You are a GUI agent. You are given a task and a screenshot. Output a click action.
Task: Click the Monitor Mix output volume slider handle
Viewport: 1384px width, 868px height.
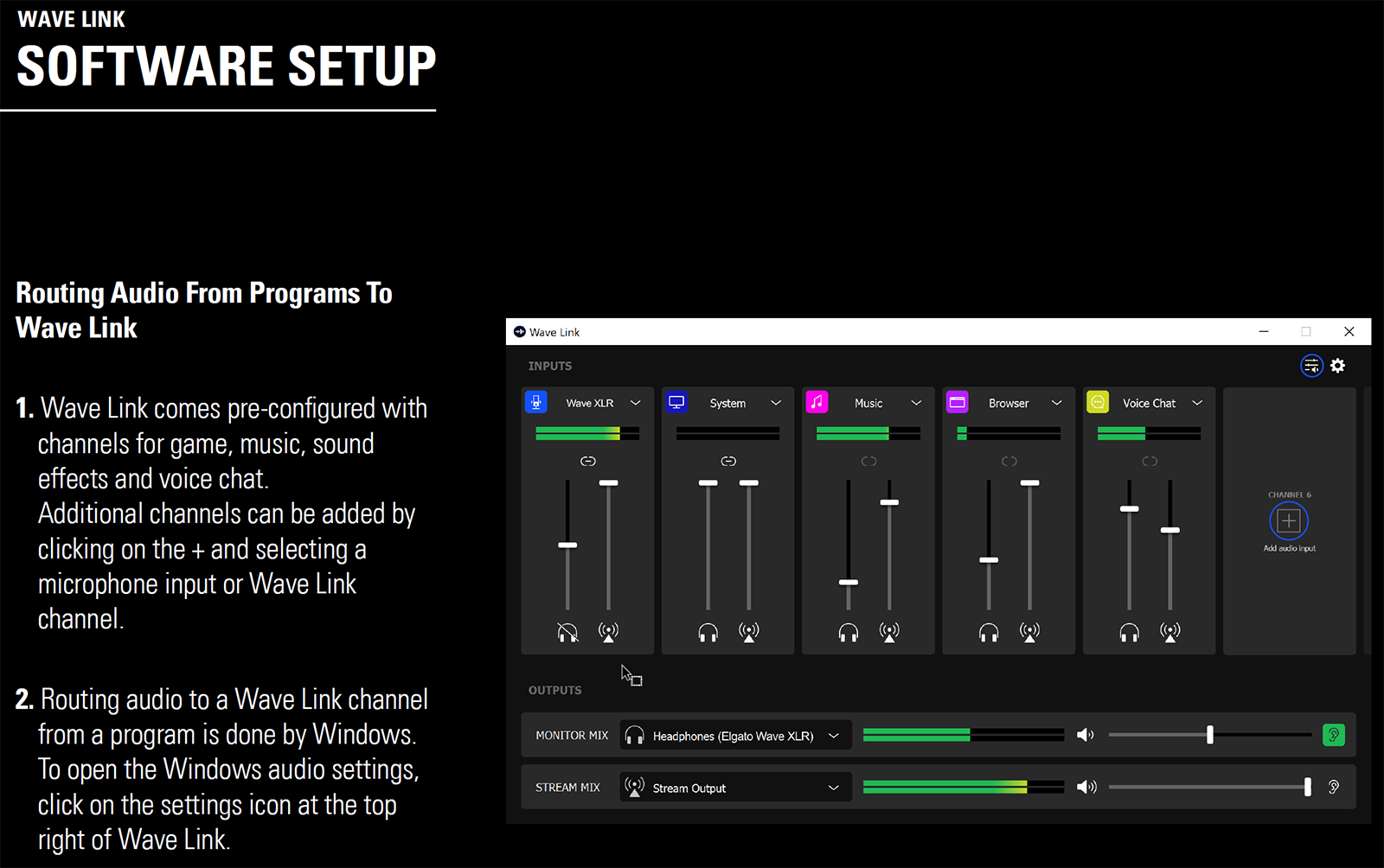[1210, 735]
